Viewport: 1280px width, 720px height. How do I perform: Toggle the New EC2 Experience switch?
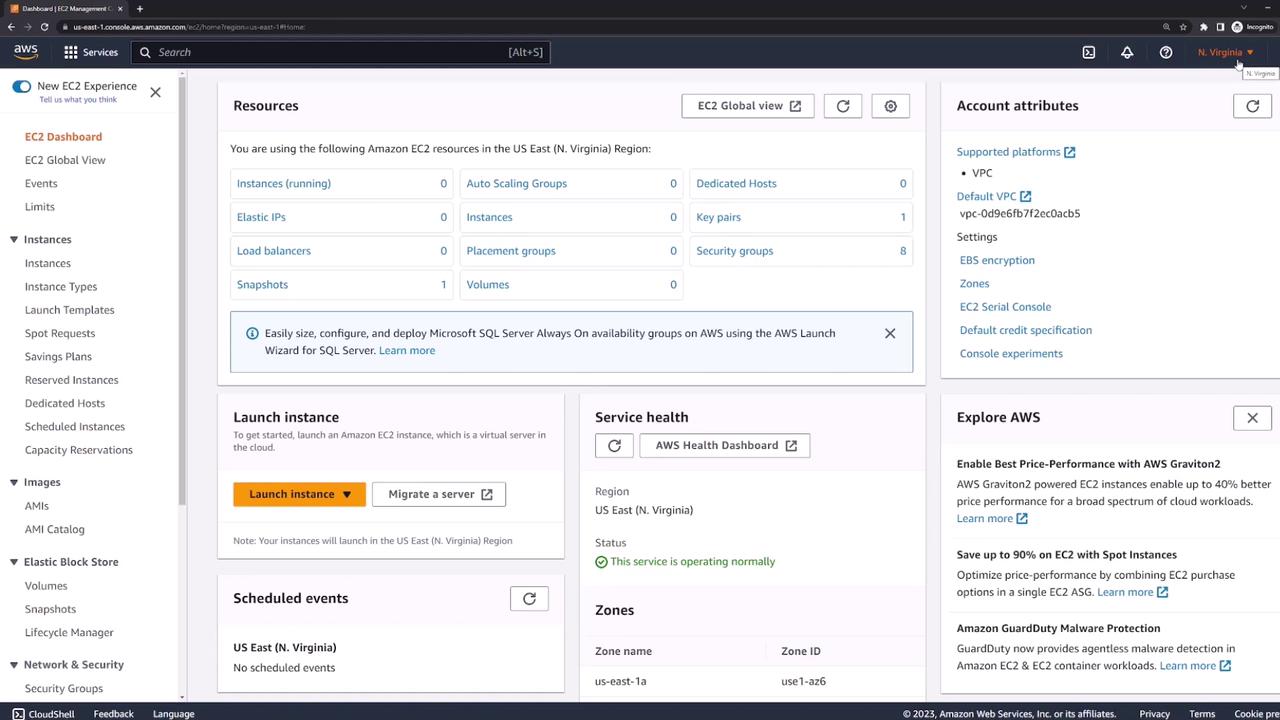pyautogui.click(x=21, y=87)
